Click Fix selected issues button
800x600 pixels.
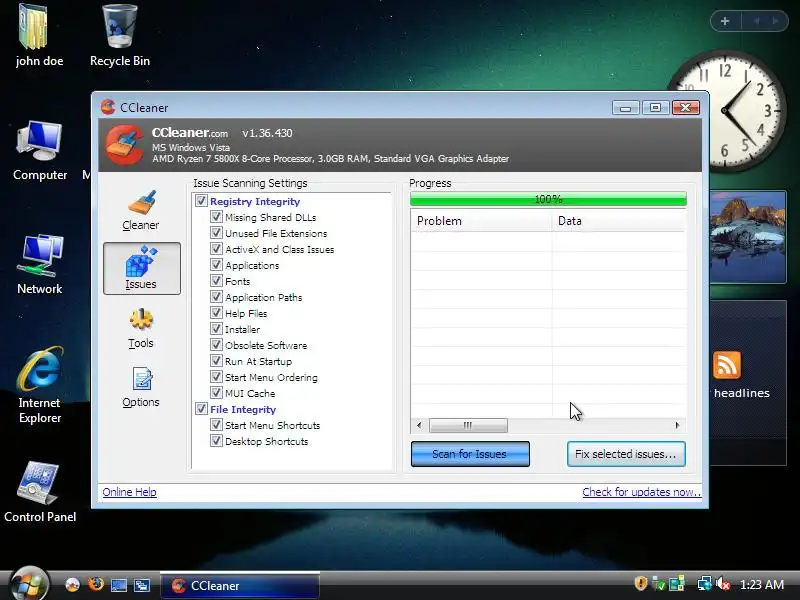pyautogui.click(x=626, y=454)
